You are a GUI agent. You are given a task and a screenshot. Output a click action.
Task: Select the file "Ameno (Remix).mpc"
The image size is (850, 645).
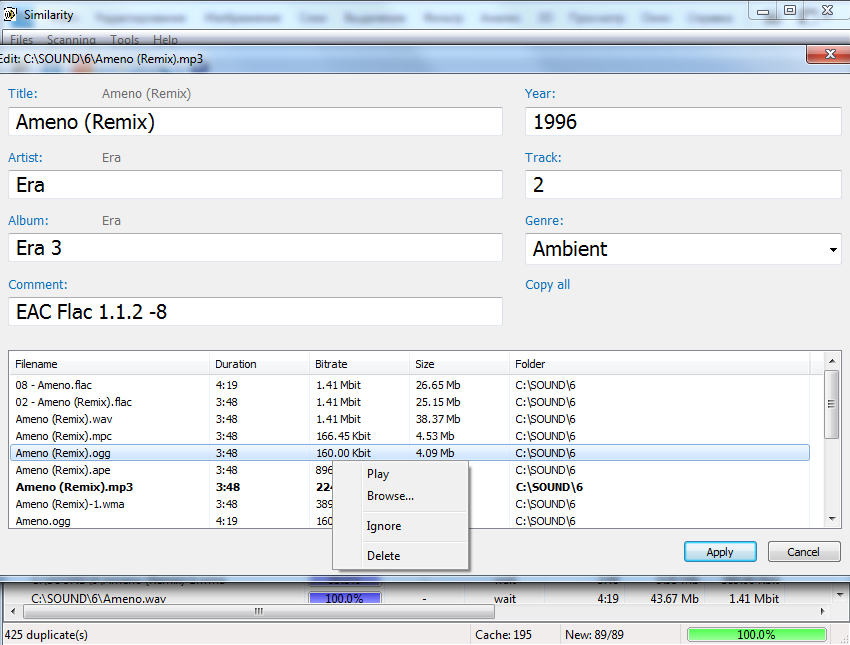click(x=64, y=436)
